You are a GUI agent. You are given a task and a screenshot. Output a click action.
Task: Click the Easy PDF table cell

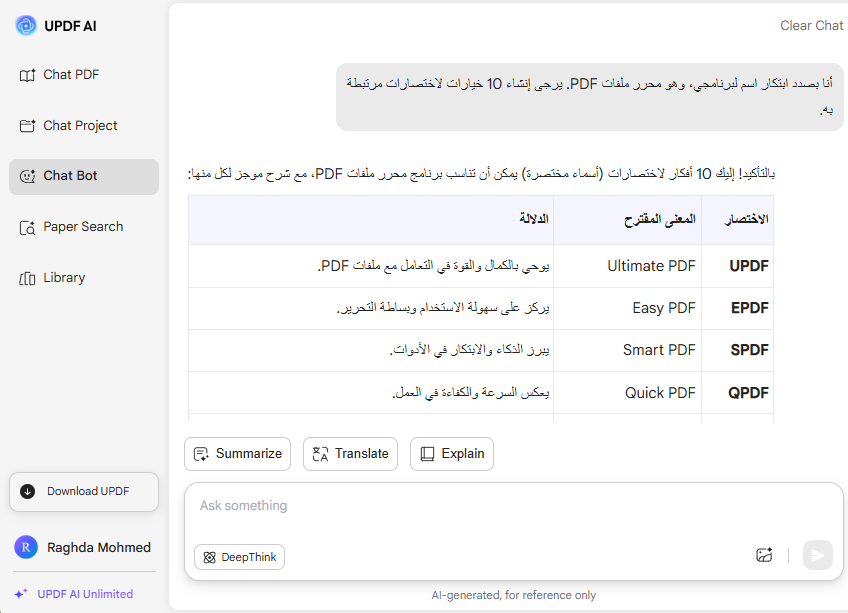point(627,308)
